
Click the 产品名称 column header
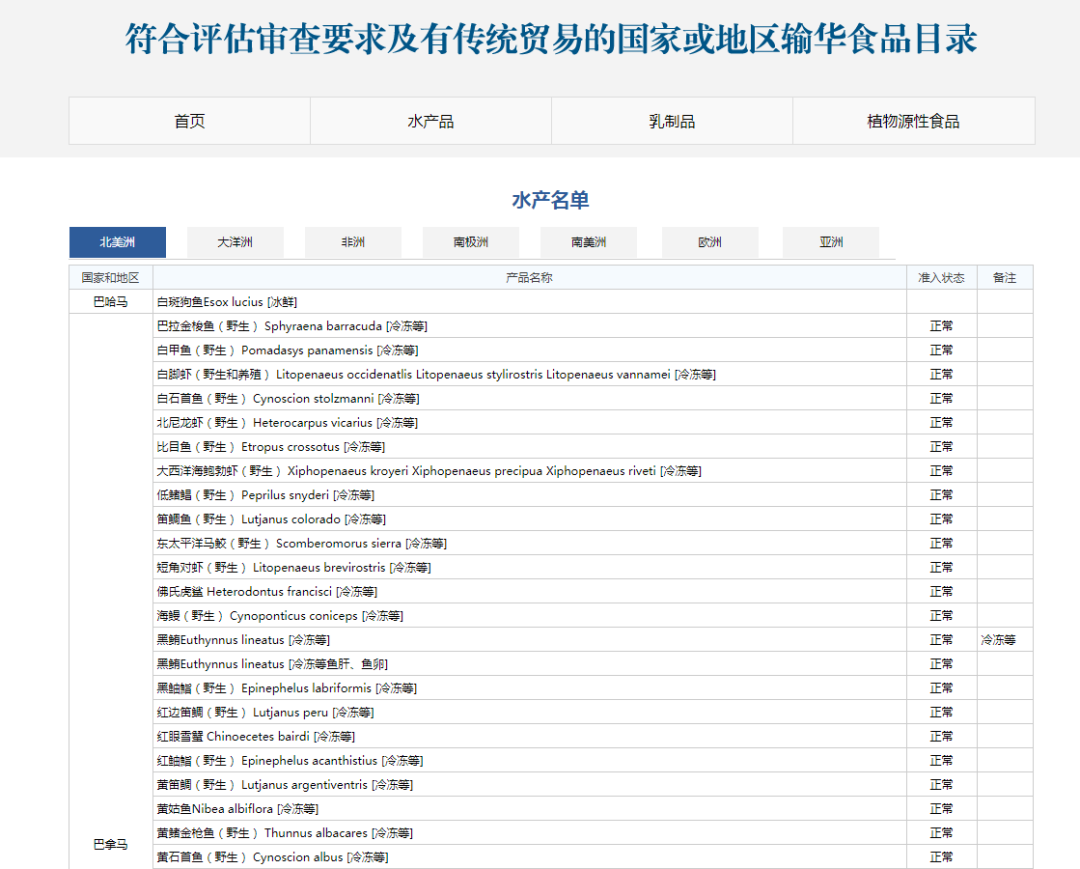click(529, 277)
